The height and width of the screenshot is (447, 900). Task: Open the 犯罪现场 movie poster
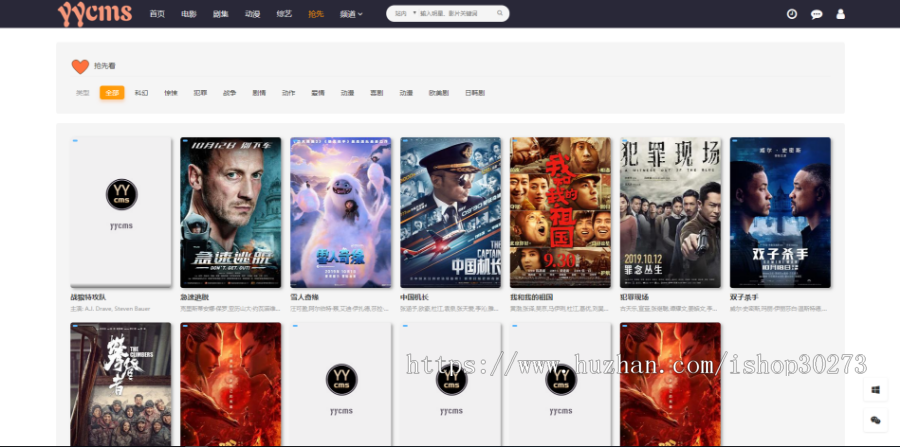670,212
